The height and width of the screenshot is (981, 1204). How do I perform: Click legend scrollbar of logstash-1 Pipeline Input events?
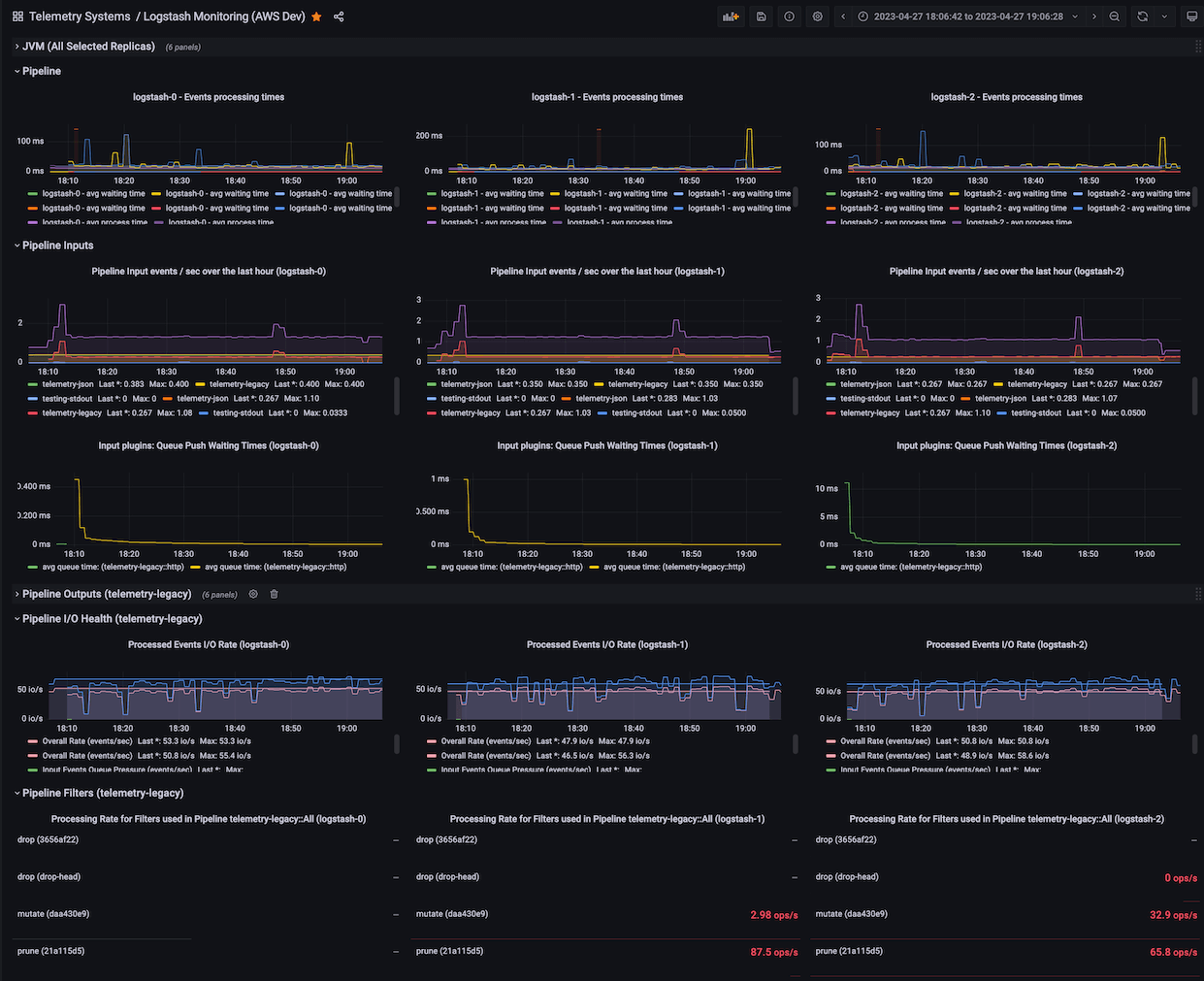pyautogui.click(x=795, y=396)
